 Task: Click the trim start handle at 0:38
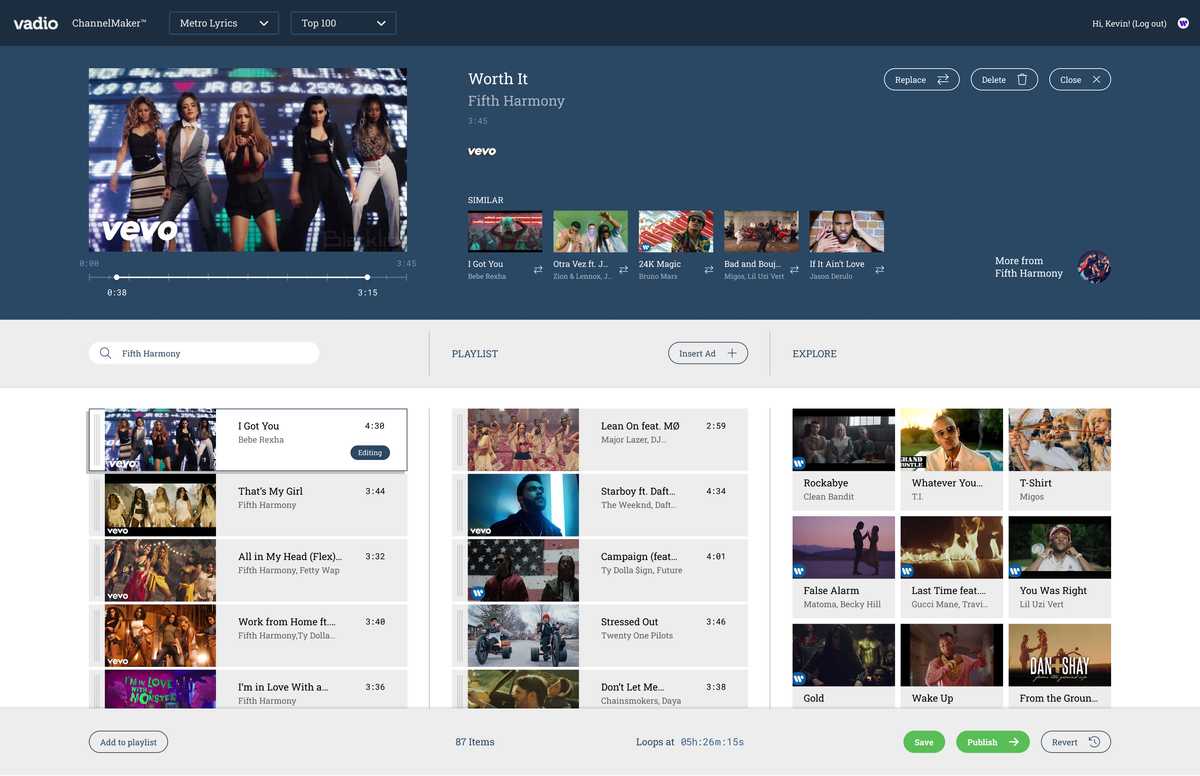point(117,277)
